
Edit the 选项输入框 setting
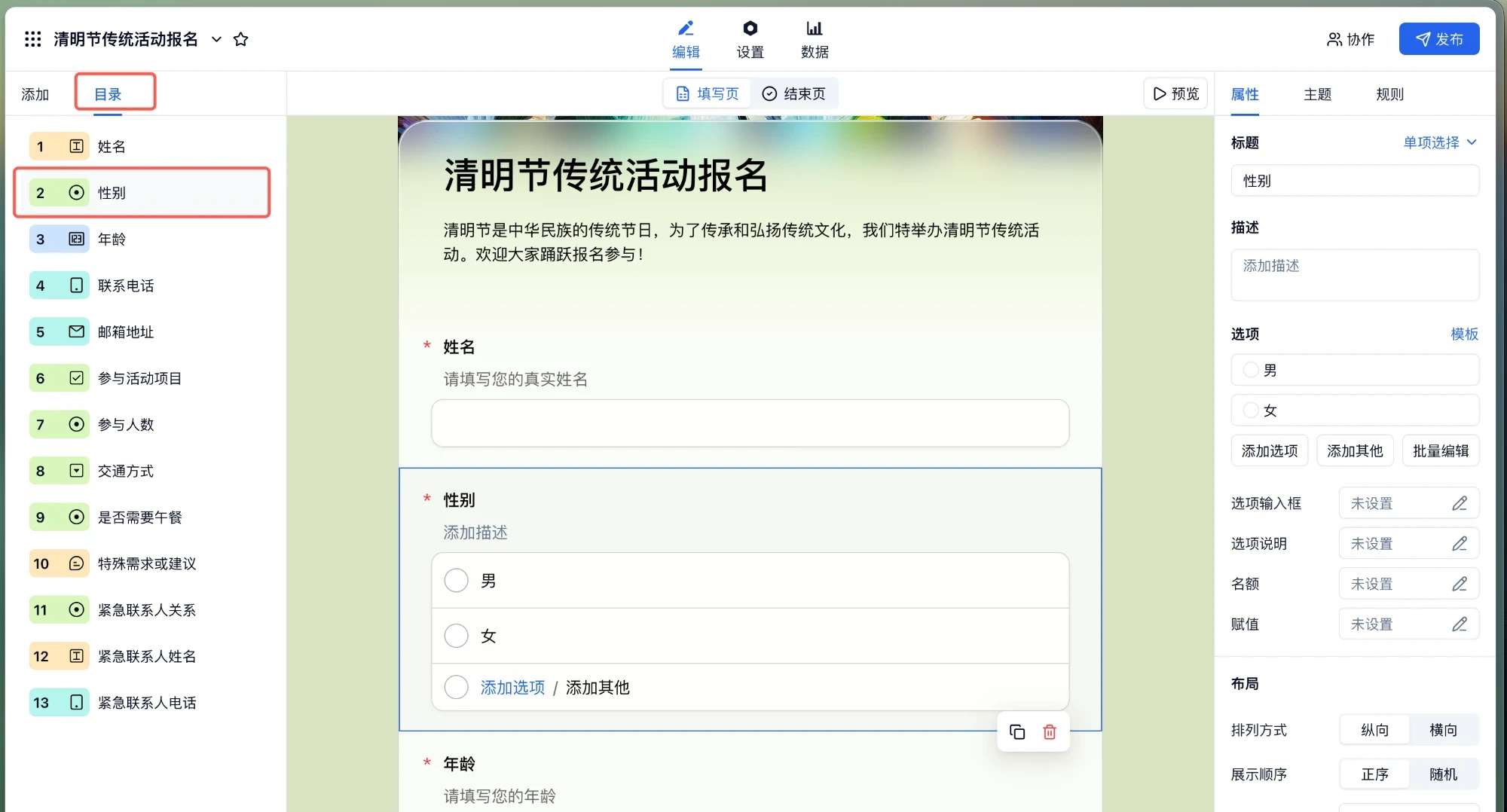point(1408,503)
